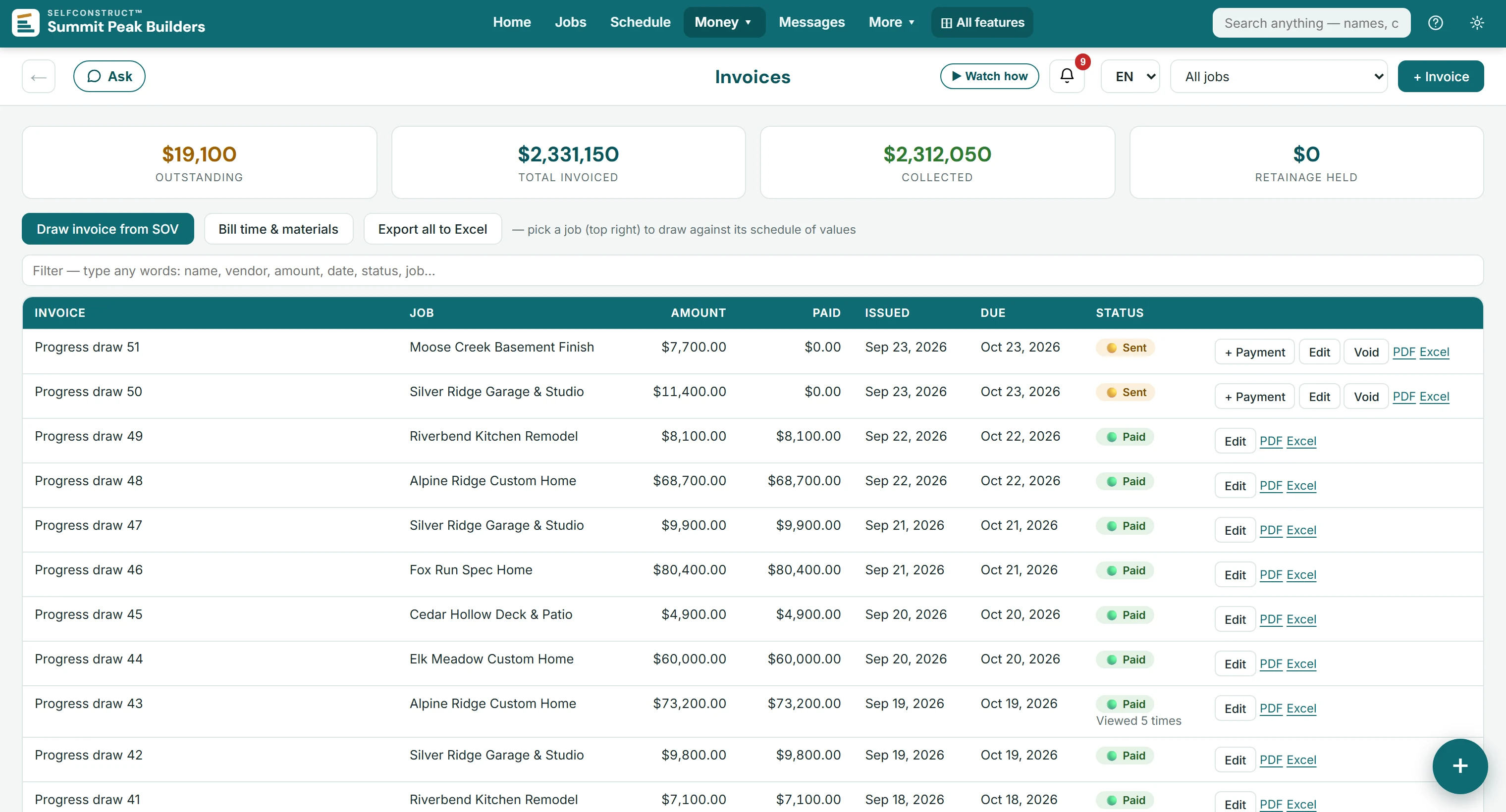Screen dimensions: 1506x812
Task: Click Export all to Excel
Action: (432, 229)
